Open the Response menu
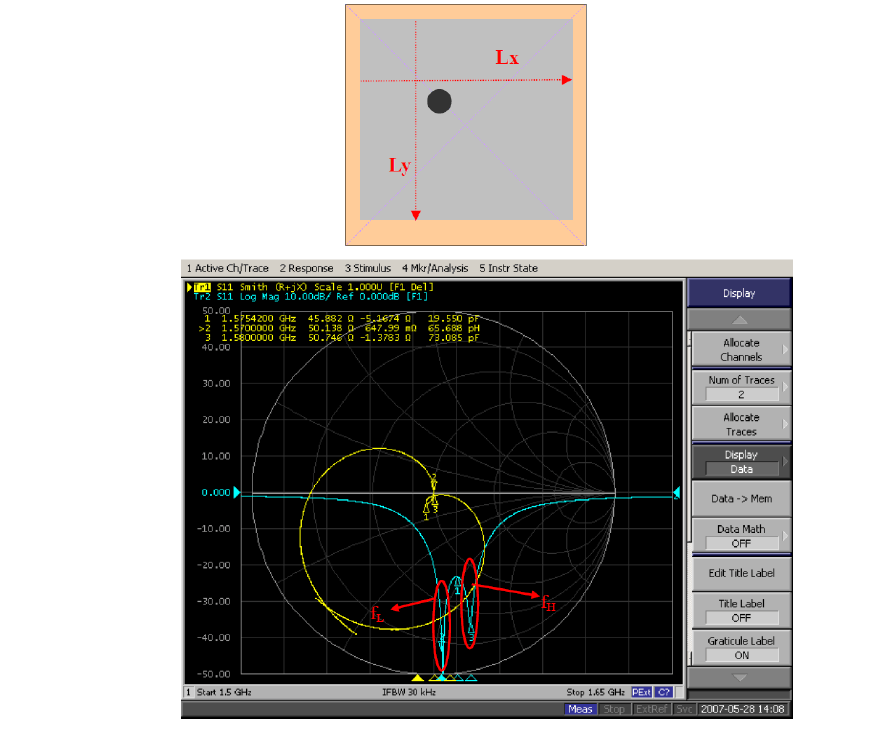Viewport: 892px width, 729px height. pos(306,268)
